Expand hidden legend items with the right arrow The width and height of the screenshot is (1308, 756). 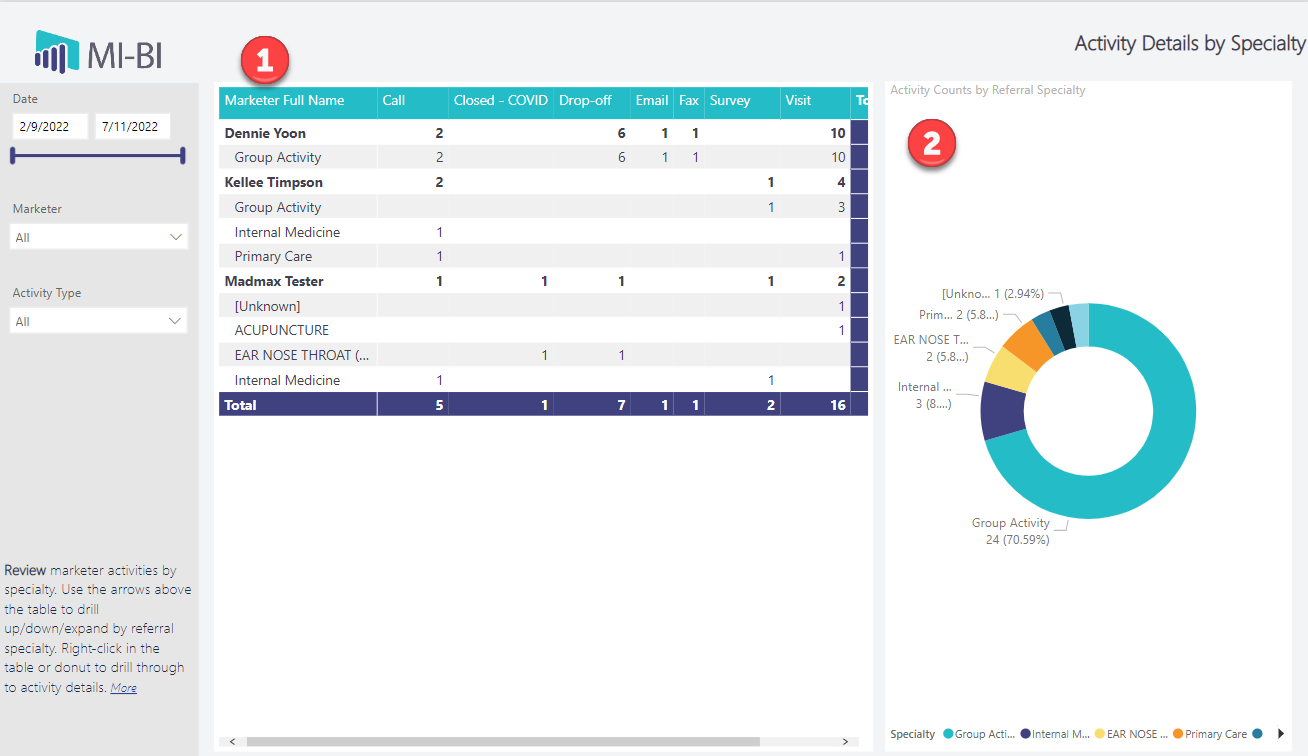tap(1281, 734)
